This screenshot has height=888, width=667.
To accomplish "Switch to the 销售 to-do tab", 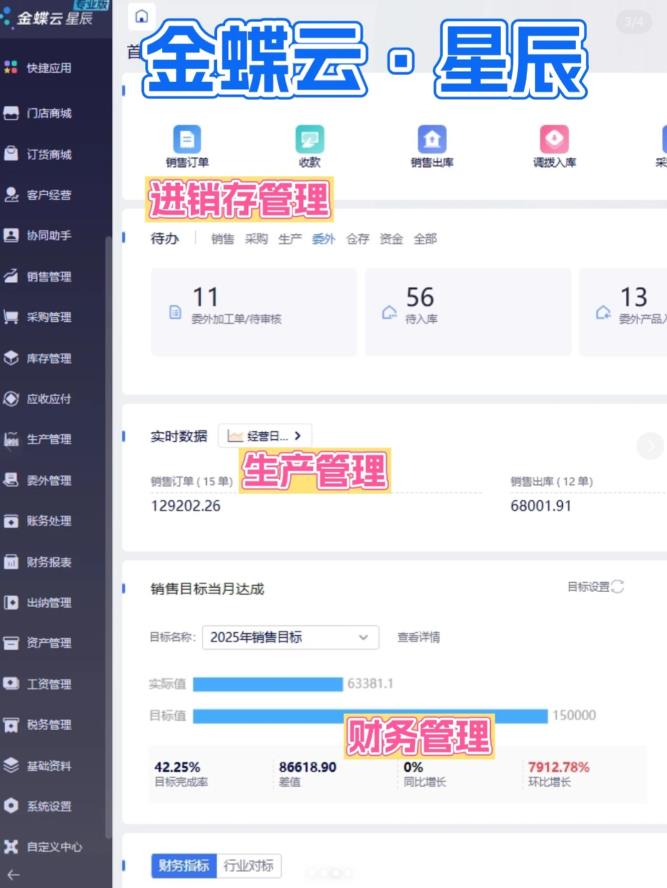I will point(222,239).
